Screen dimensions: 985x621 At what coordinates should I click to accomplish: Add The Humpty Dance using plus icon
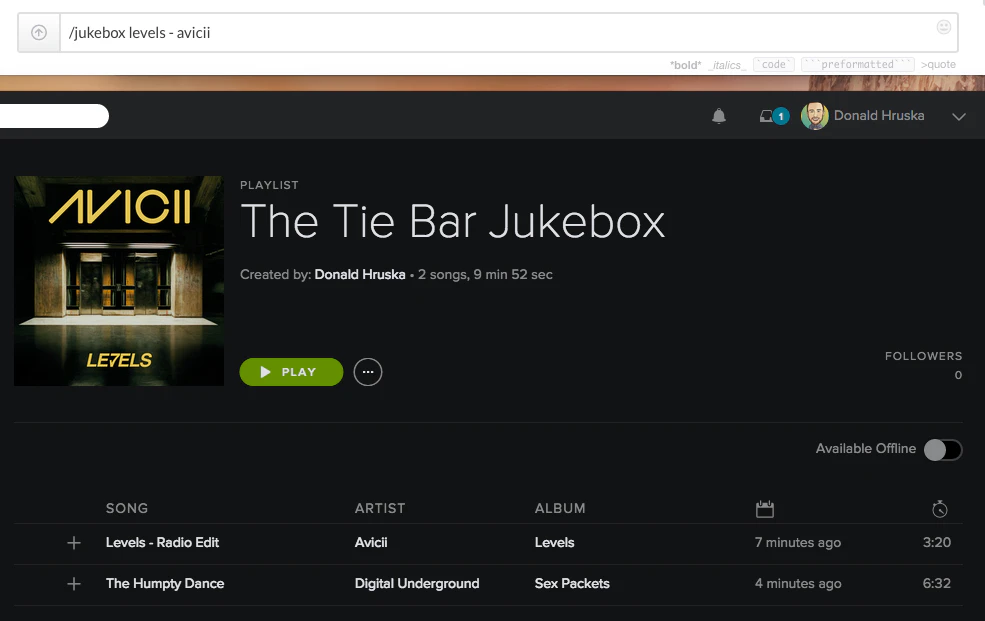pos(74,584)
